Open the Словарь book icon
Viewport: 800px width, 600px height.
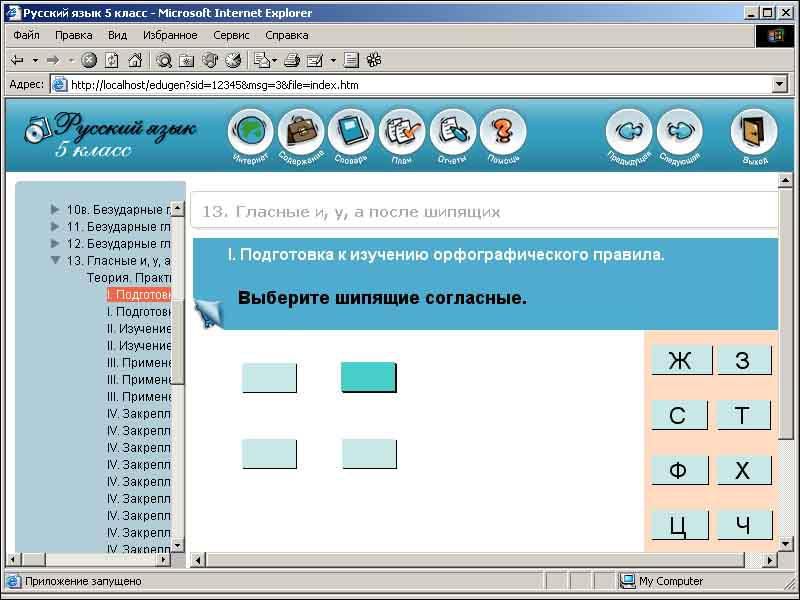click(x=351, y=132)
